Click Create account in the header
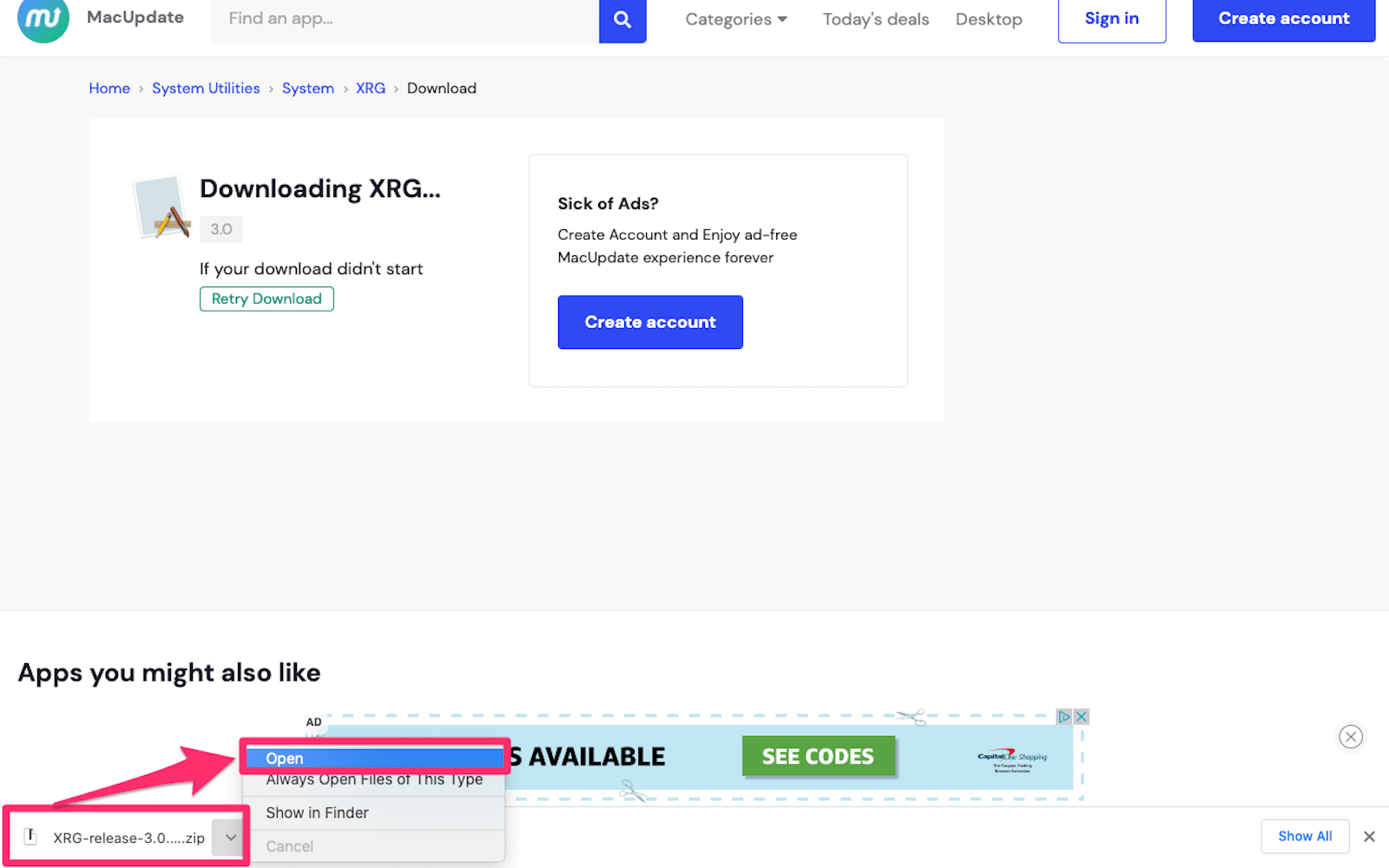1389x868 pixels. click(1284, 19)
